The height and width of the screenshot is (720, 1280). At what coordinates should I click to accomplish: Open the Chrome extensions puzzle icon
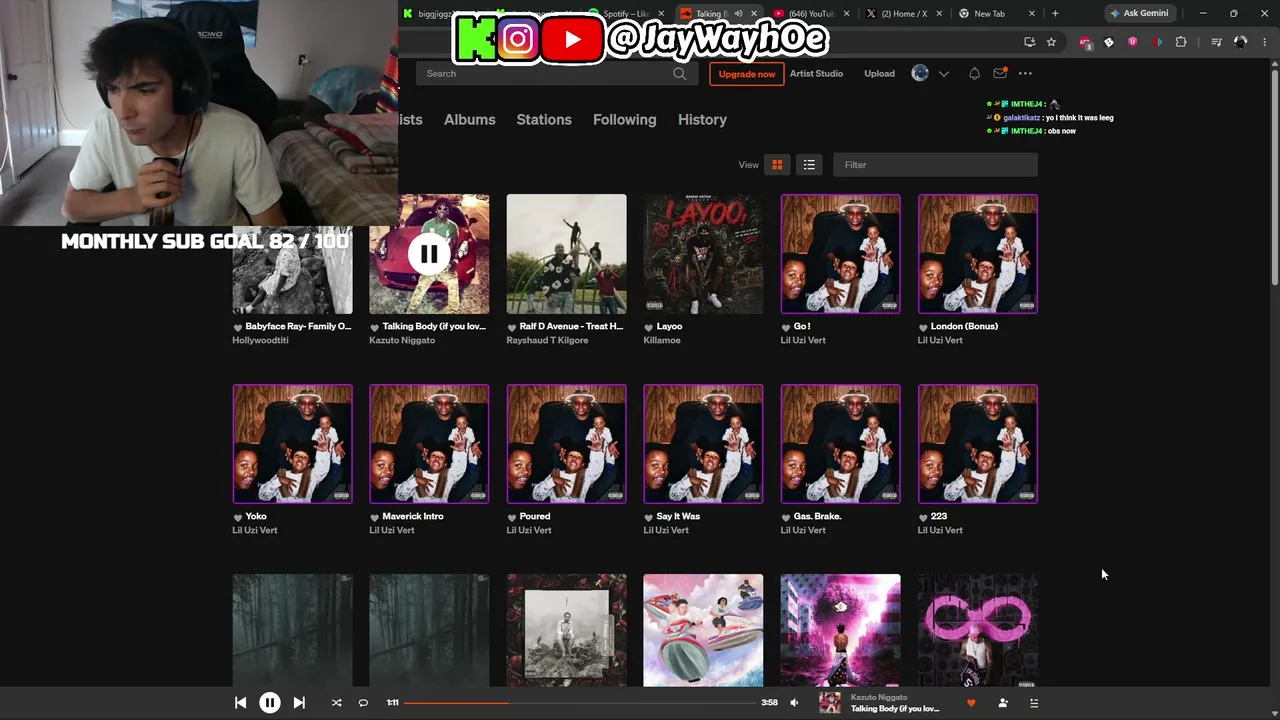click(1181, 42)
